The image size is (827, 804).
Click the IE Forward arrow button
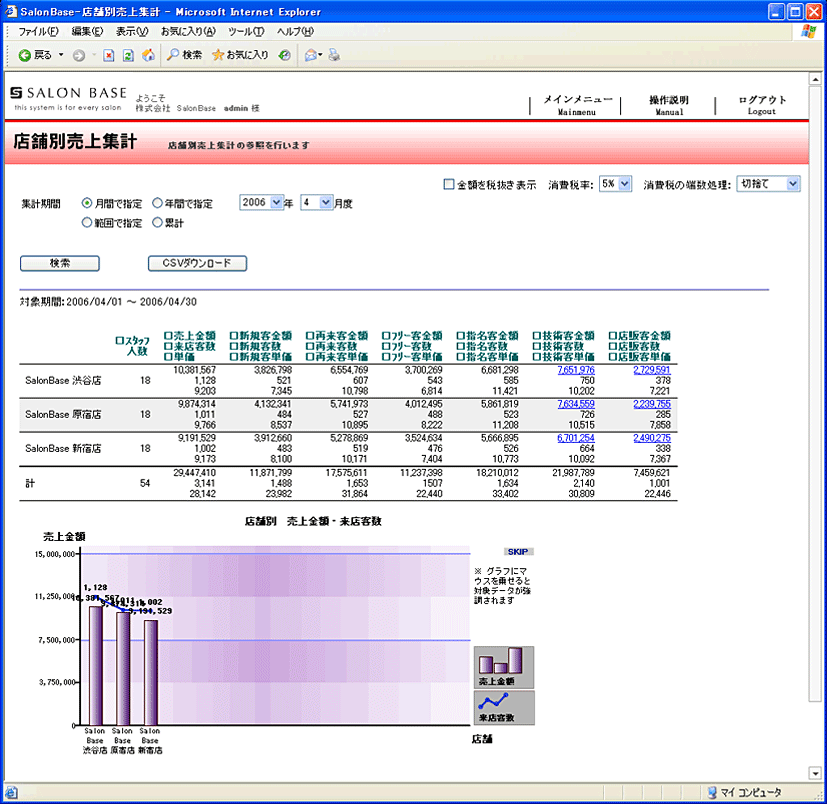tap(79, 55)
